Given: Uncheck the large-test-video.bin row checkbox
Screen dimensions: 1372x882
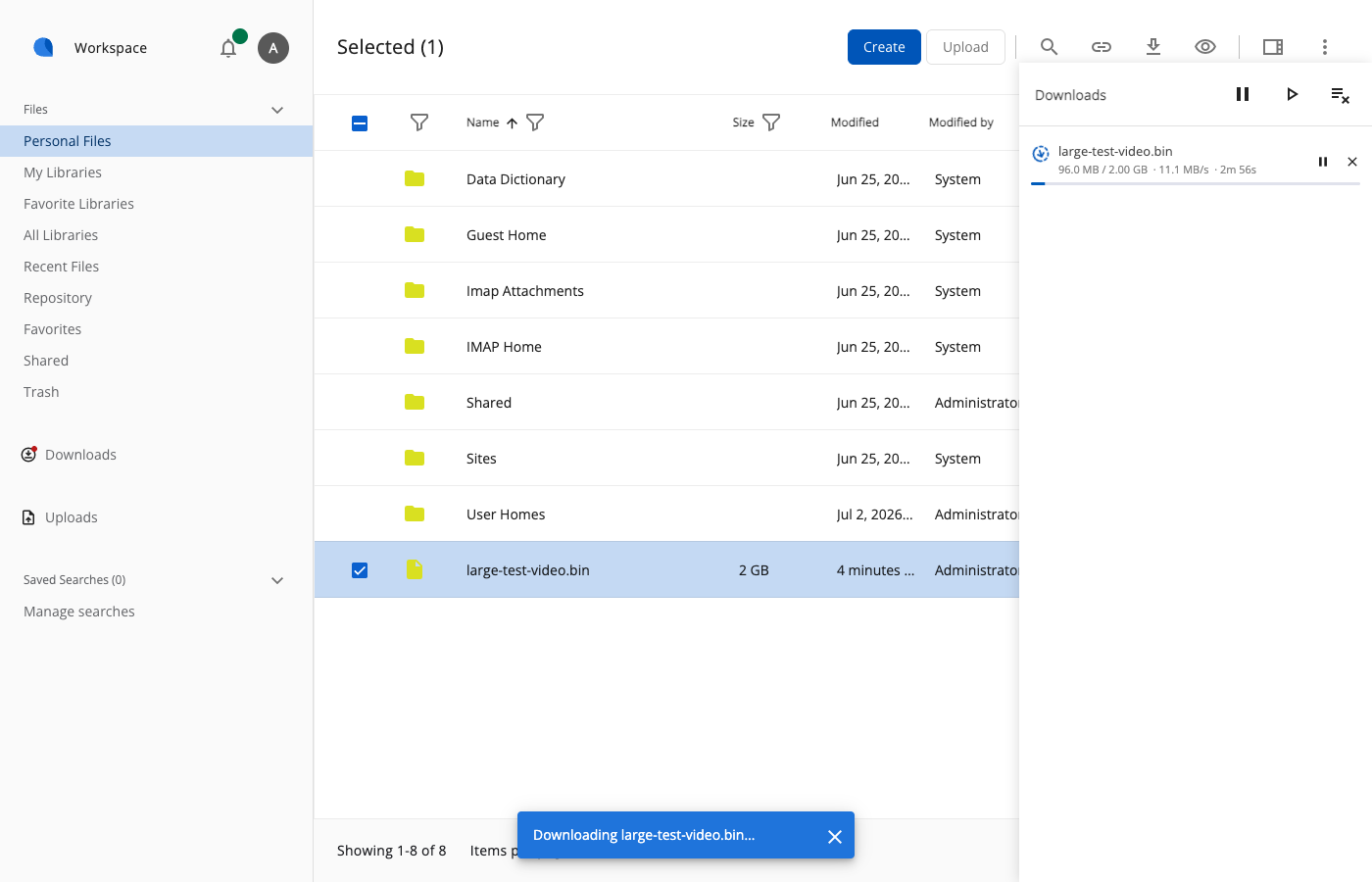Looking at the screenshot, I should pos(360,570).
